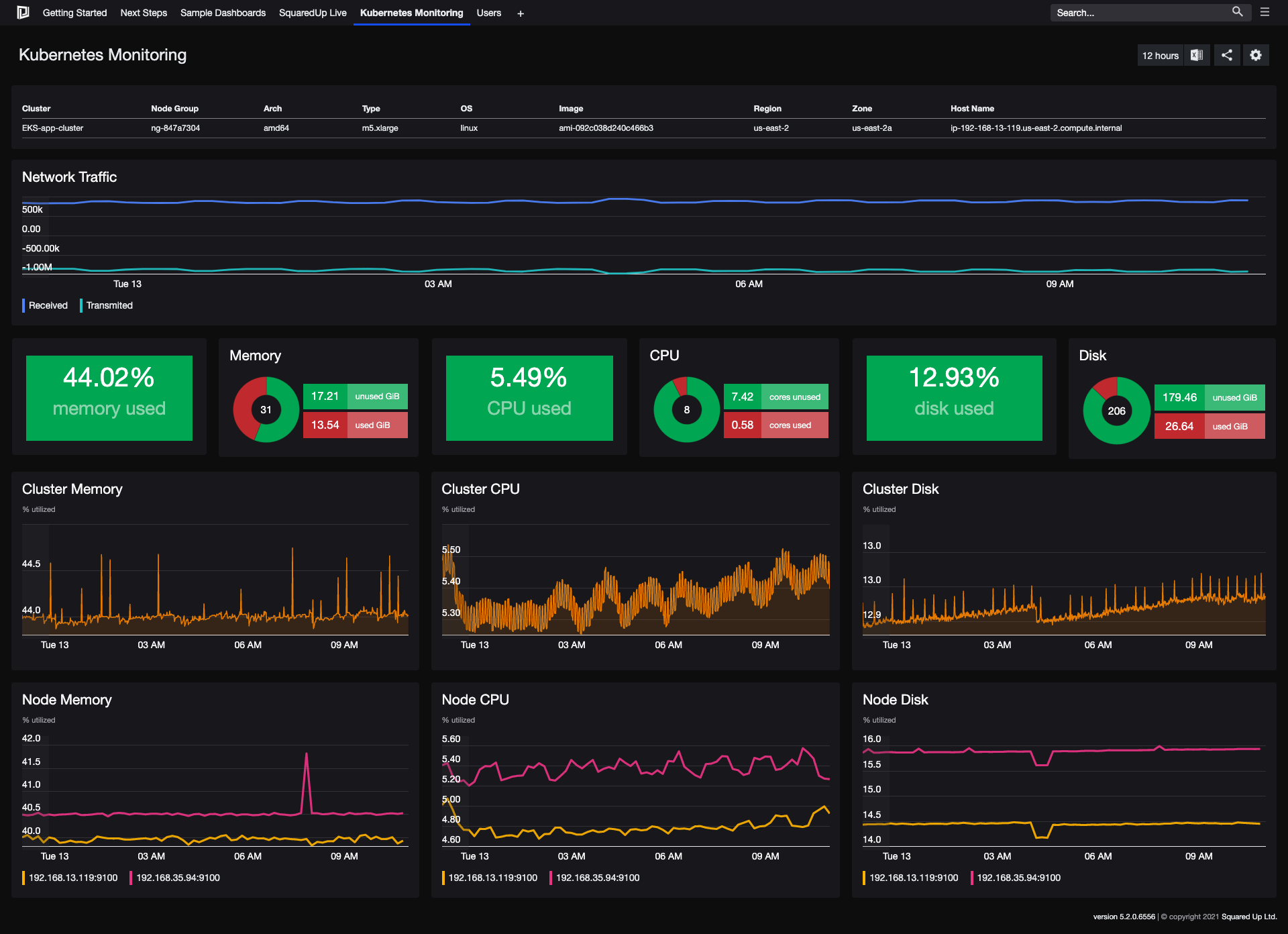
Task: Select the Memory donut chart
Action: tap(266, 409)
